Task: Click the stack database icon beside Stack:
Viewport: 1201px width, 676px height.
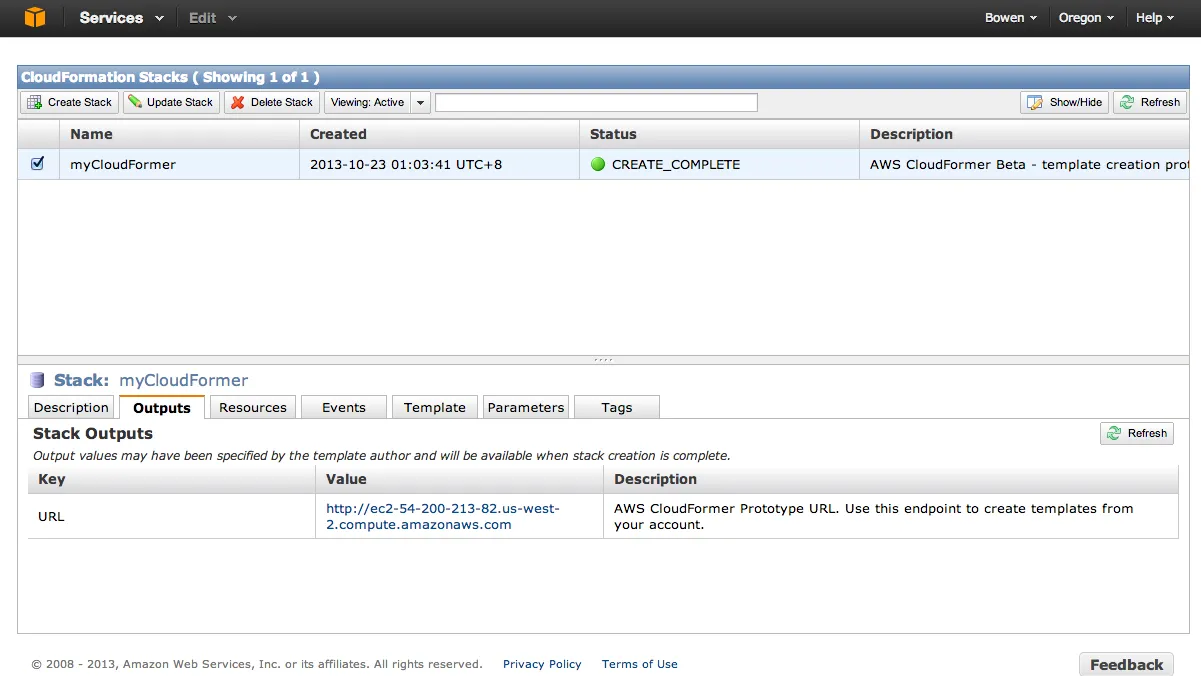Action: (38, 380)
